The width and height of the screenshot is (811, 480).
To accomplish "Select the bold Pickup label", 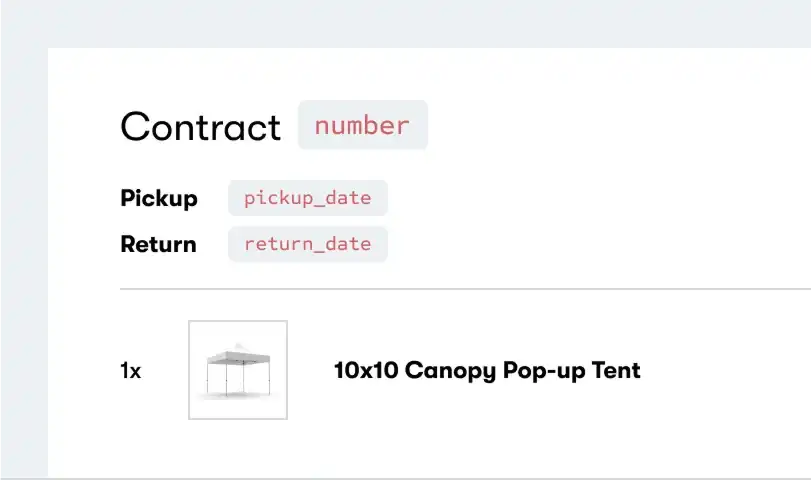I will [x=159, y=198].
